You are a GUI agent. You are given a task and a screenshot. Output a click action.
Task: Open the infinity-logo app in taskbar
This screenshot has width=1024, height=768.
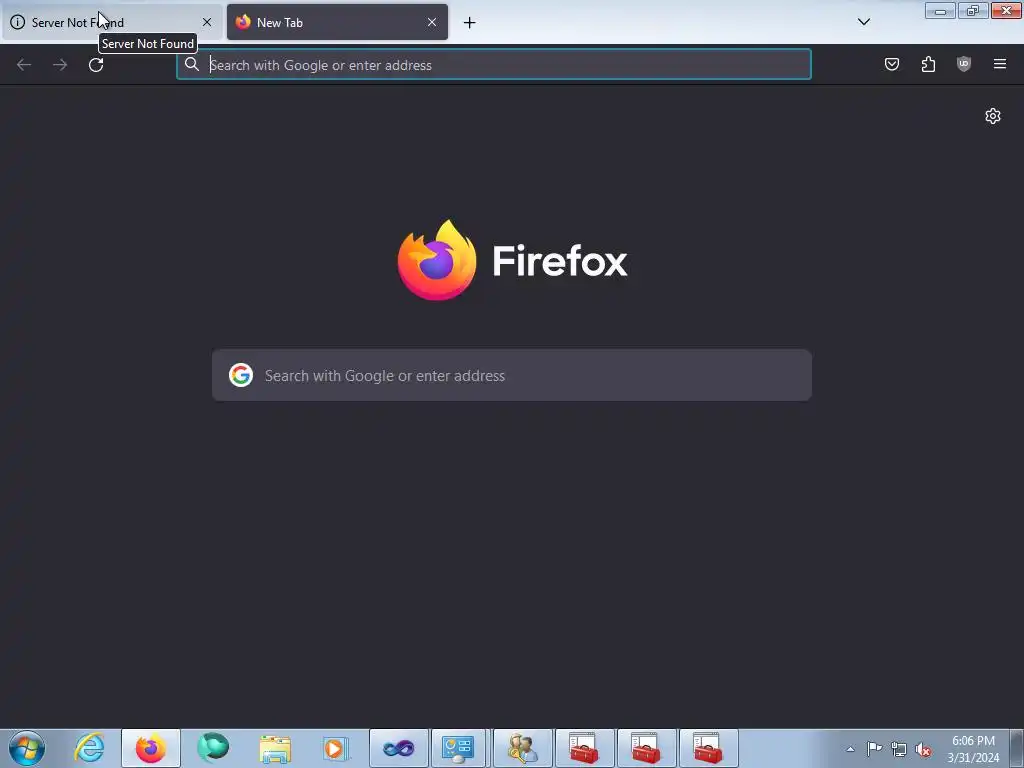click(x=399, y=748)
